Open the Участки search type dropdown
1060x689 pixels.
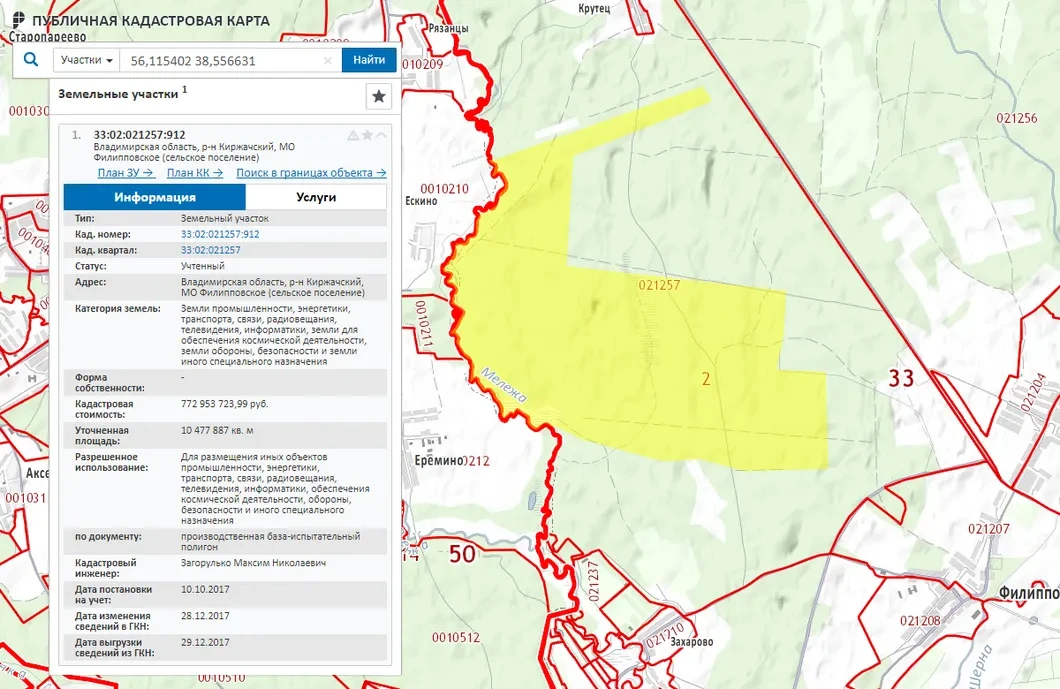(86, 60)
